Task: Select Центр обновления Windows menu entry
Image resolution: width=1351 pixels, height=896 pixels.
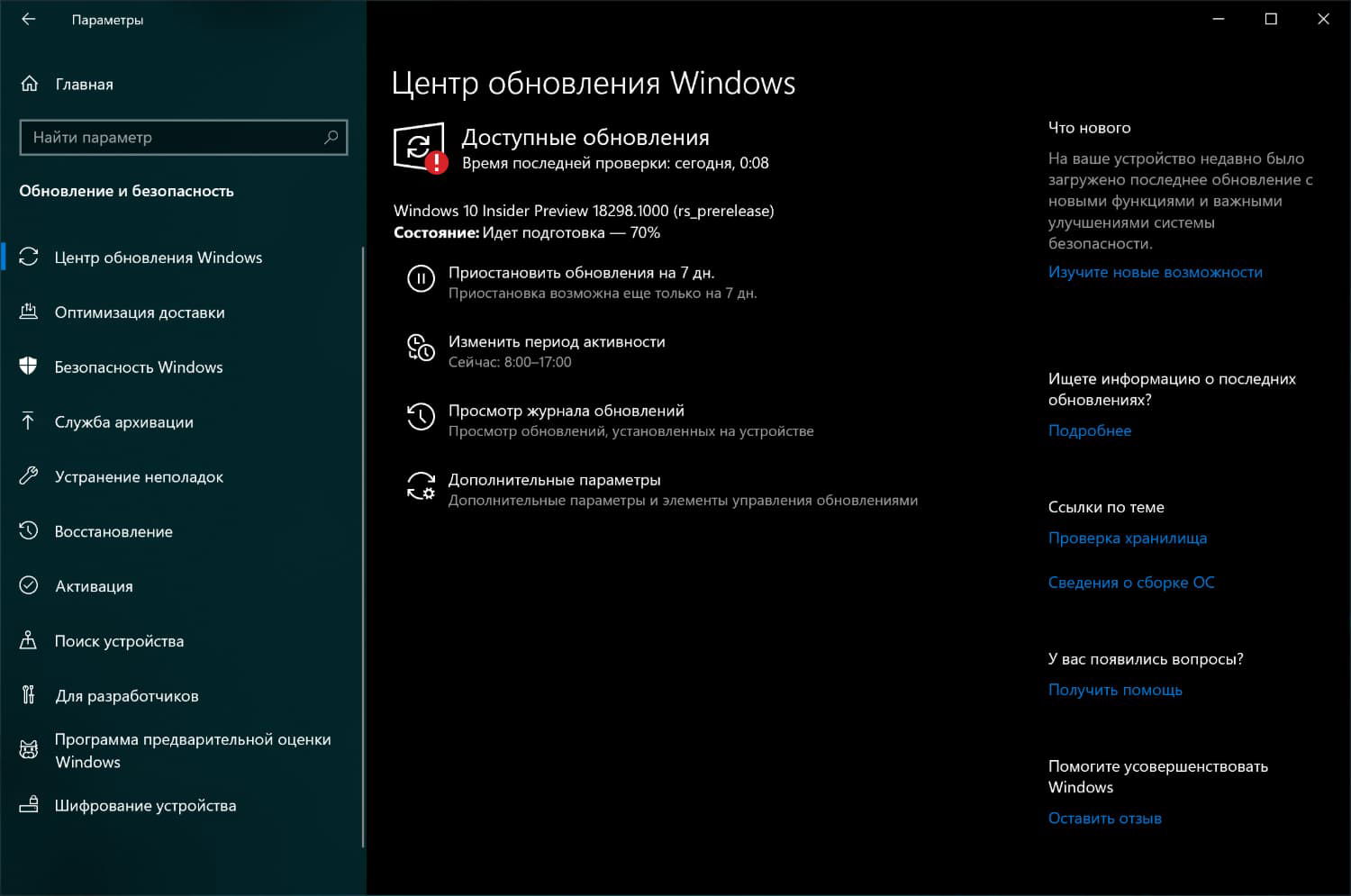Action: [x=159, y=257]
